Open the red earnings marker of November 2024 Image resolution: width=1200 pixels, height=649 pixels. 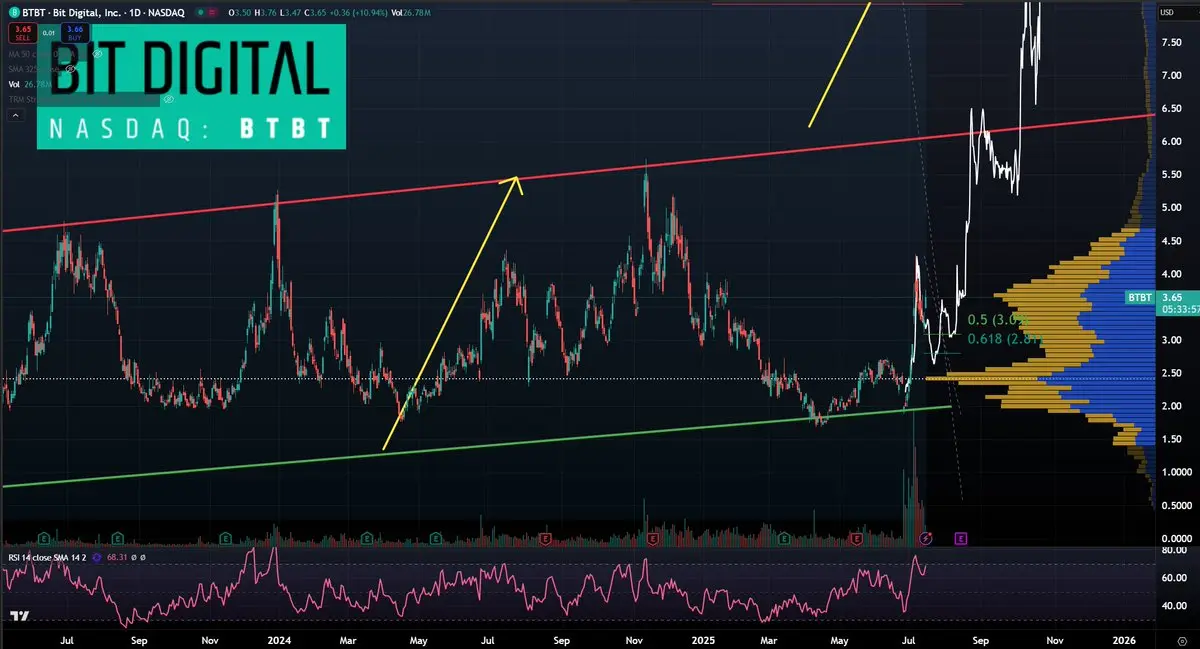pos(653,538)
